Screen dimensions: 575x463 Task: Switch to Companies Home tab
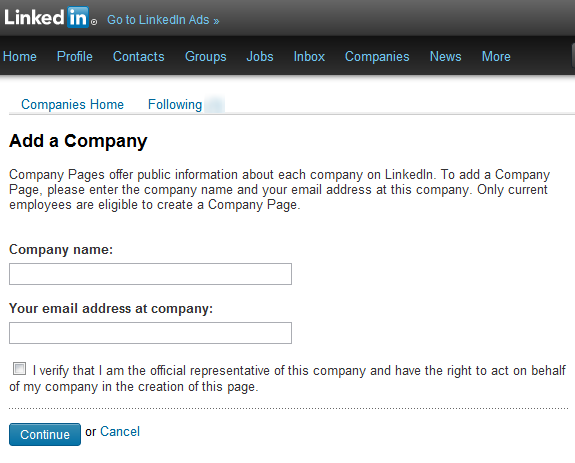click(72, 104)
